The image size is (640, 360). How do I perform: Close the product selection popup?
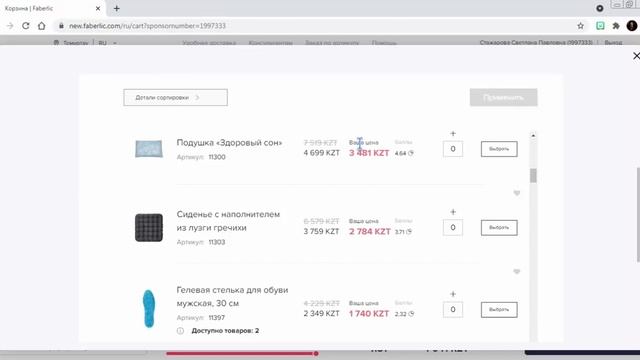(x=636, y=56)
